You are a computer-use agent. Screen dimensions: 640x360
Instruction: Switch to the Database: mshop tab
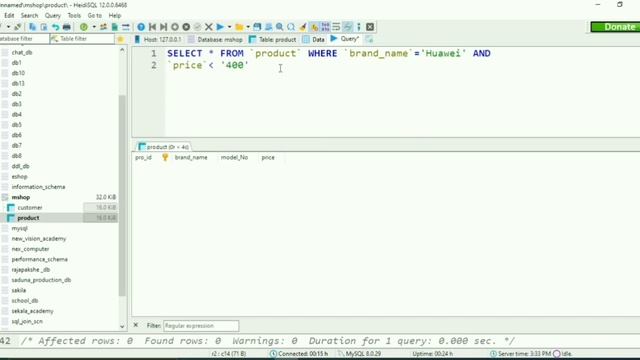tap(216, 40)
